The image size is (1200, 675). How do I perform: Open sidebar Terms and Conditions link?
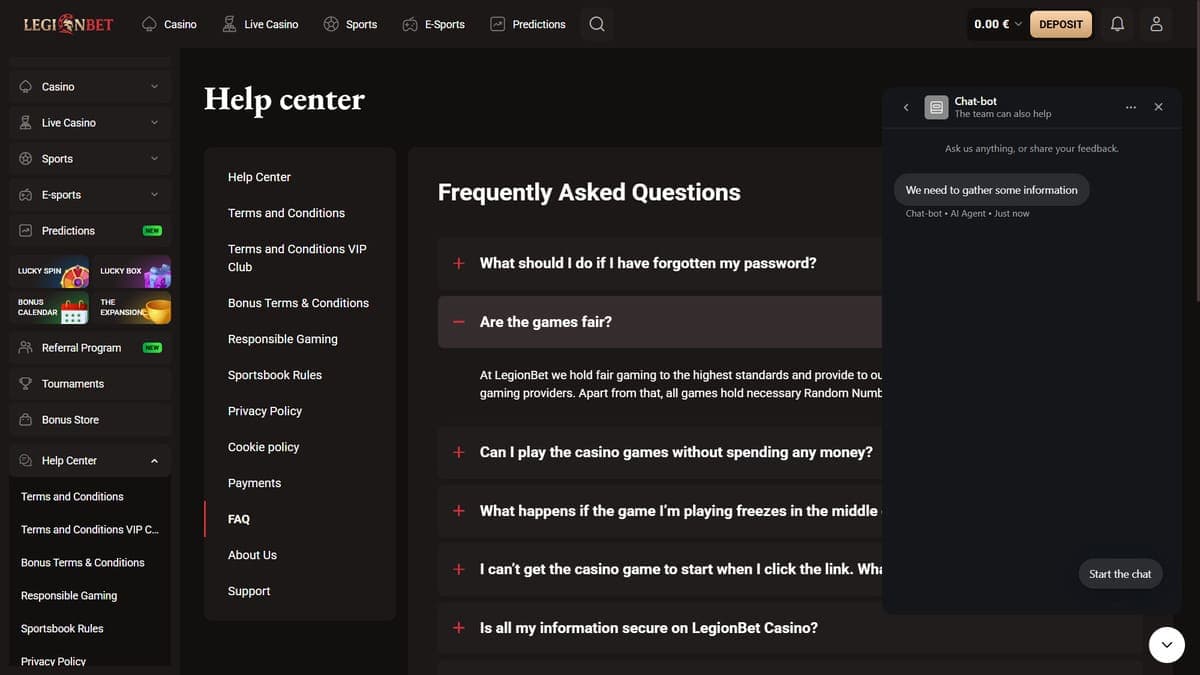pyautogui.click(x=72, y=497)
